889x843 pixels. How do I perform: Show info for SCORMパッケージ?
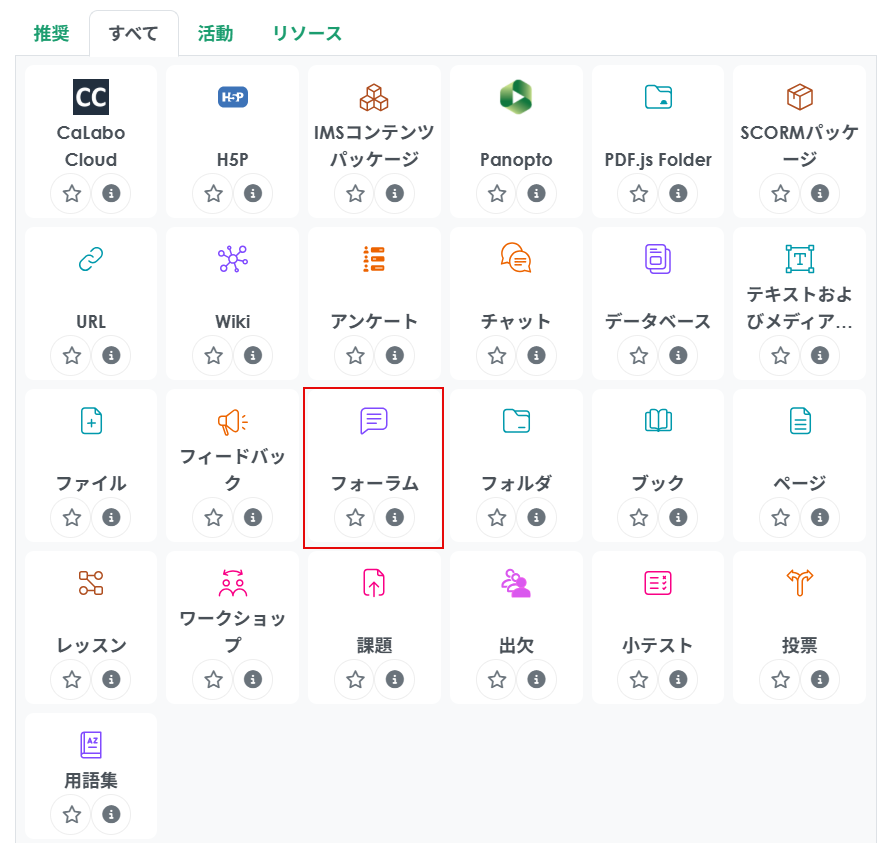click(x=820, y=193)
